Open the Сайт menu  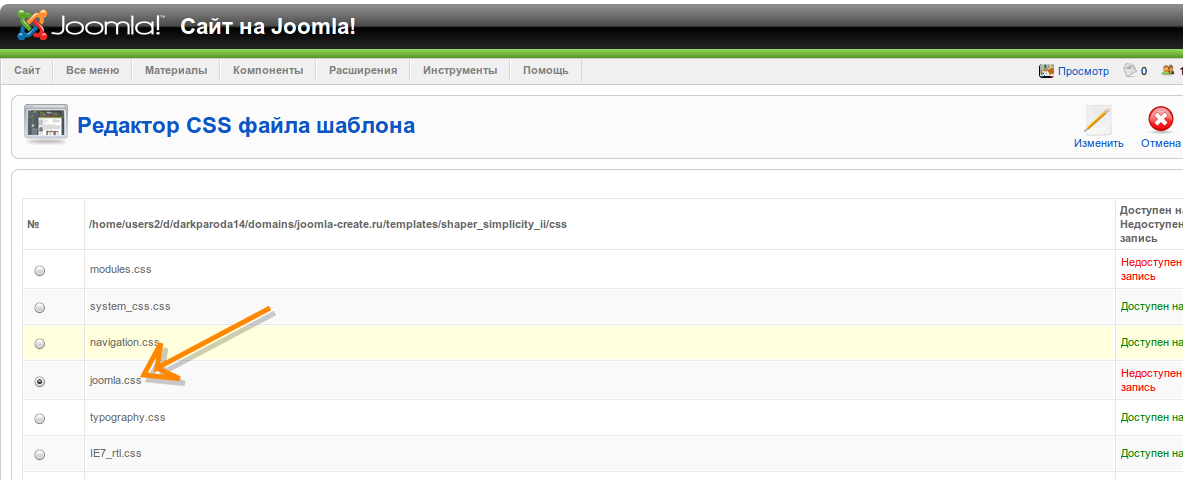point(27,71)
